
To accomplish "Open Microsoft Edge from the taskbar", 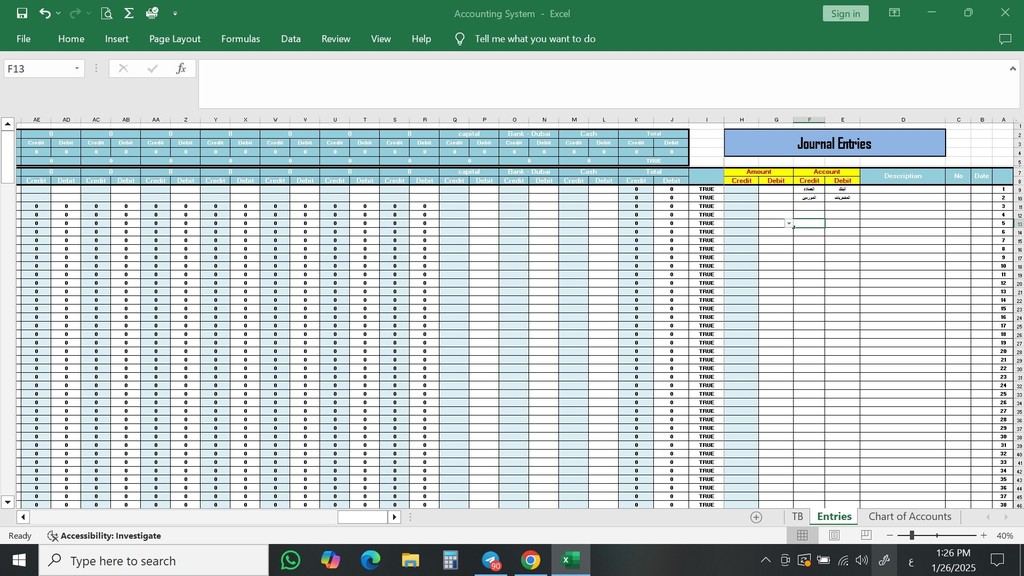I will coord(370,560).
